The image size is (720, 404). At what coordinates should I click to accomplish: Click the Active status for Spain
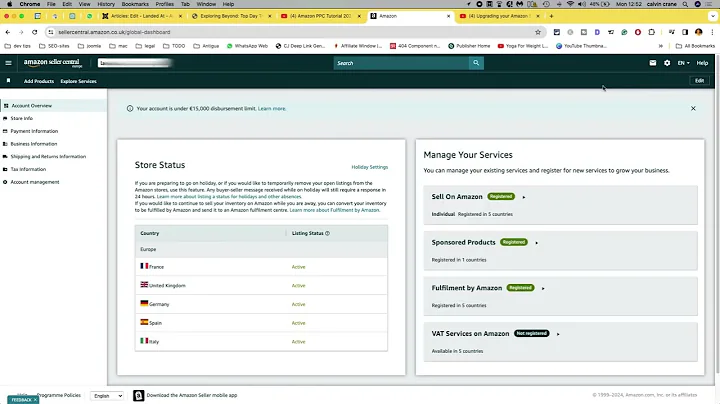(x=298, y=323)
